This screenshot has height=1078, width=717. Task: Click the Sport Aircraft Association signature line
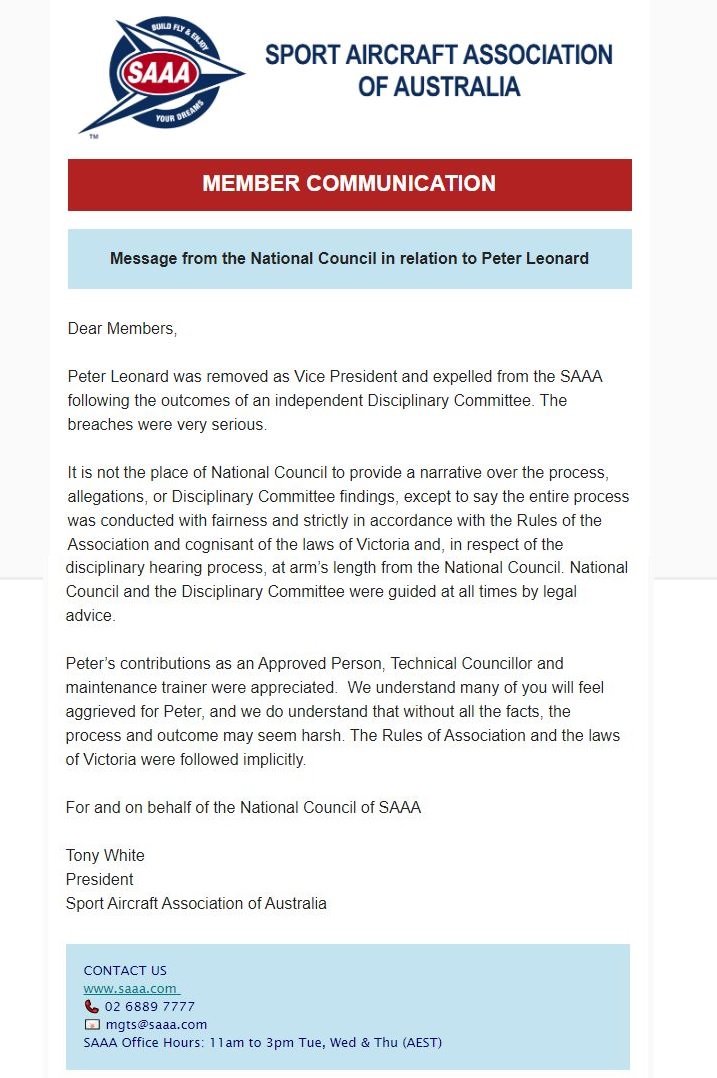196,903
